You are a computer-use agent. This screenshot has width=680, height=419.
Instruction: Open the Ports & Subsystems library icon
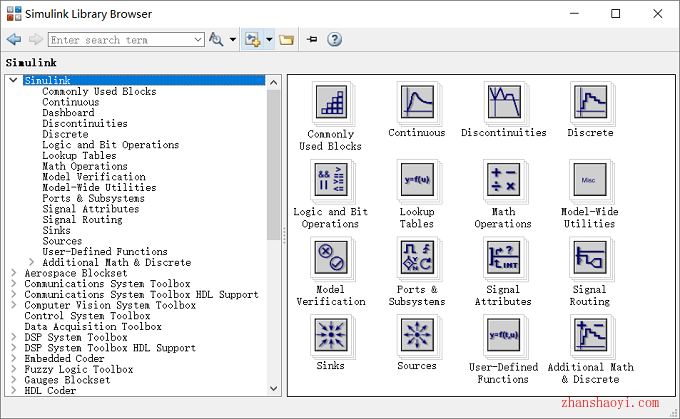point(418,258)
